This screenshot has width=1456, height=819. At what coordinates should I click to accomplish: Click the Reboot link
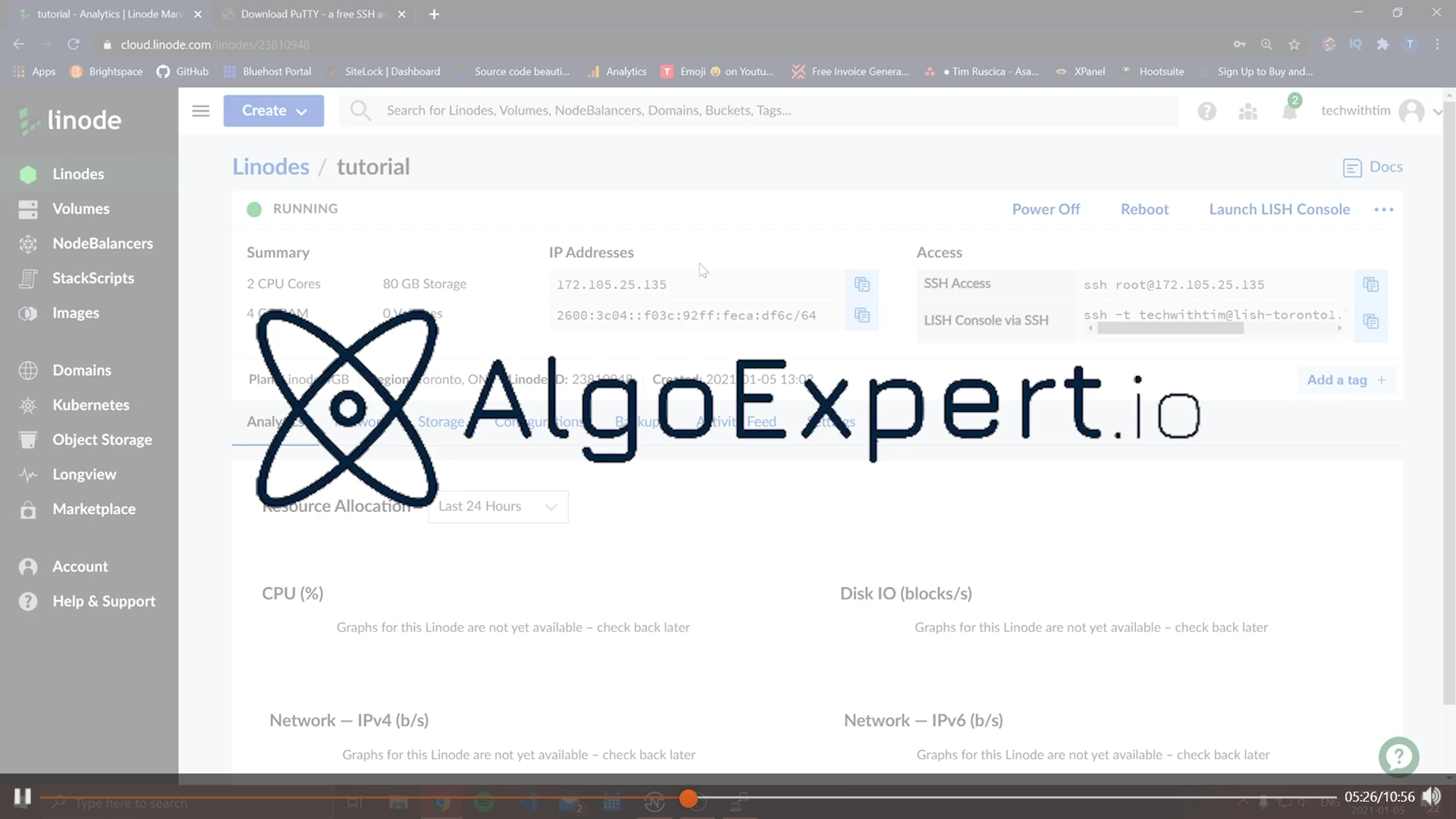click(1144, 209)
